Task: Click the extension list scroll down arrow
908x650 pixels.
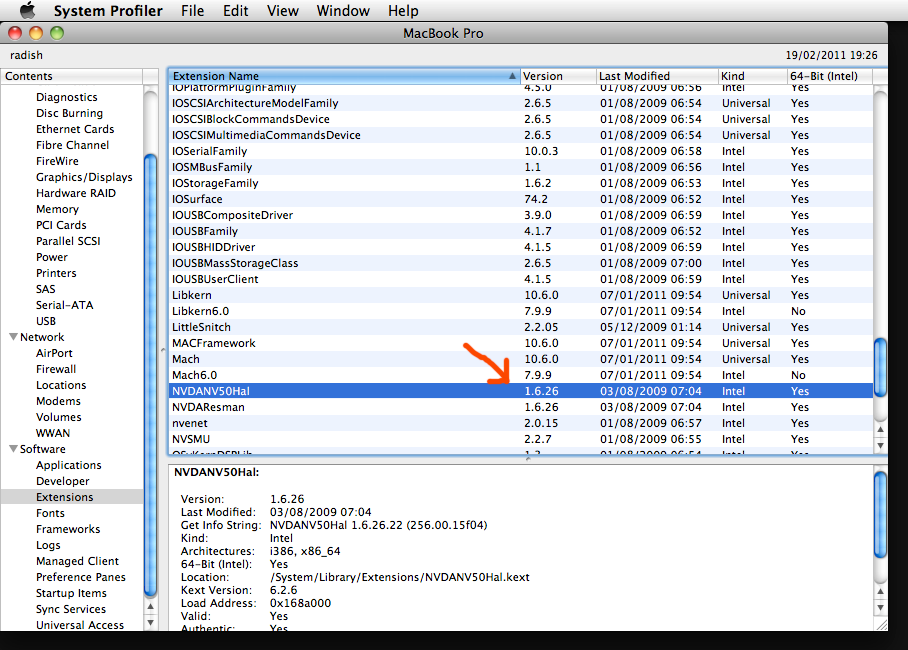Action: point(880,445)
